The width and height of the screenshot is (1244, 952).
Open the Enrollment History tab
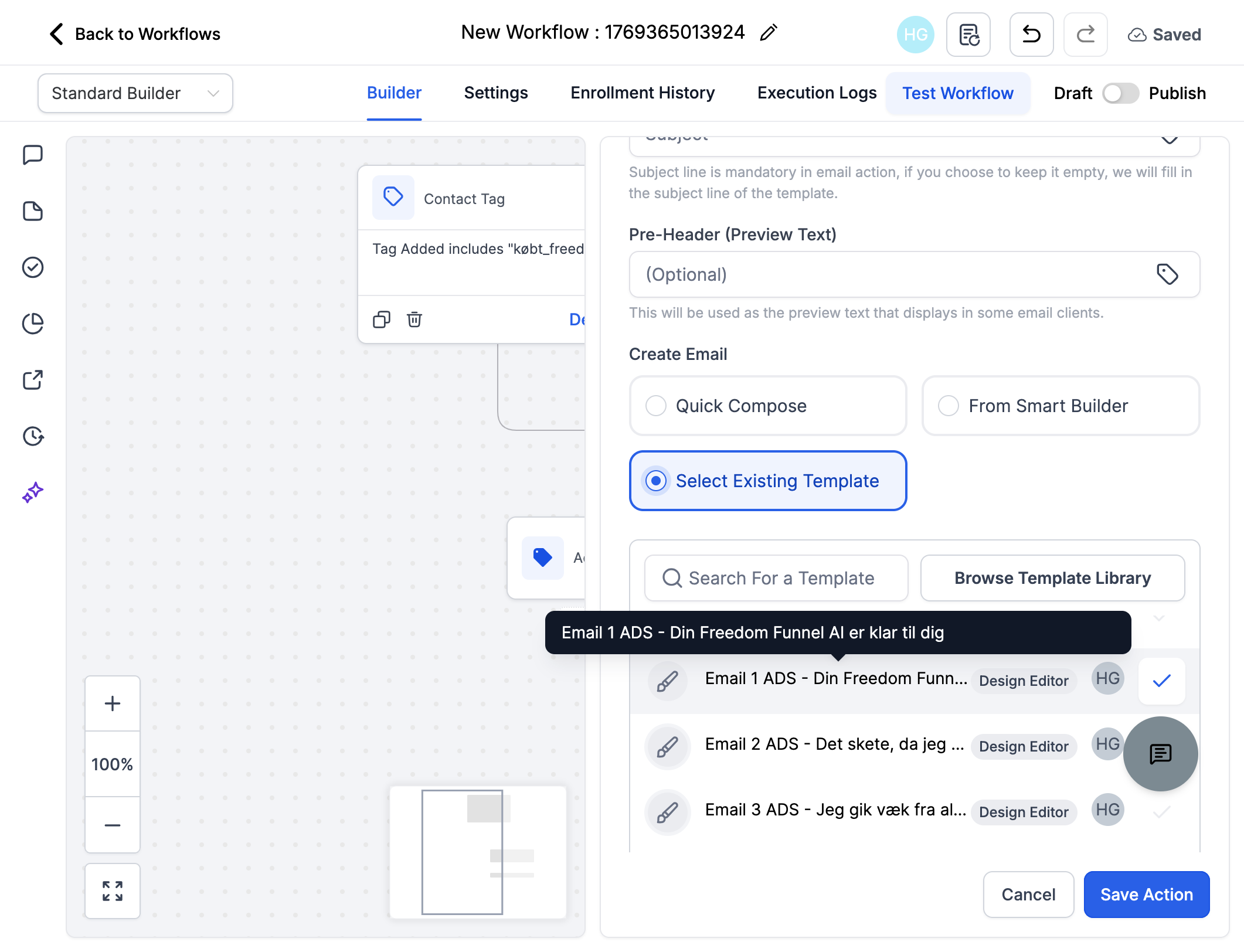(x=643, y=93)
